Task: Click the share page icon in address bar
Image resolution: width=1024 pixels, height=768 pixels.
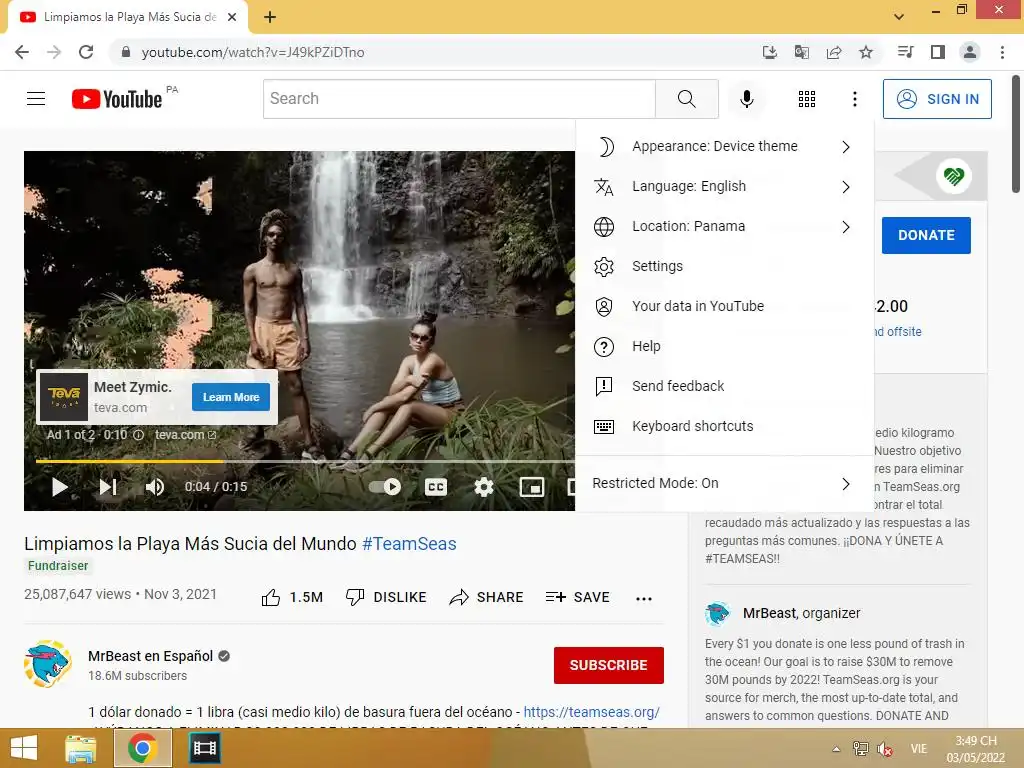Action: [834, 52]
